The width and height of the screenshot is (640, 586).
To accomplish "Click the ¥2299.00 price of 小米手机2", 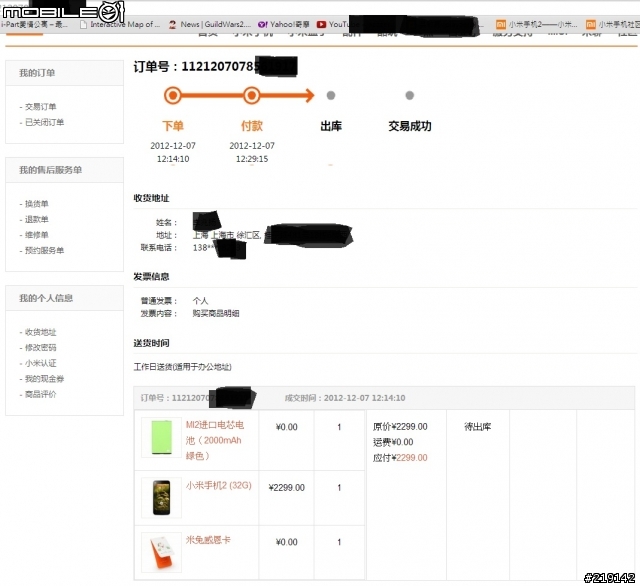I will pos(287,488).
